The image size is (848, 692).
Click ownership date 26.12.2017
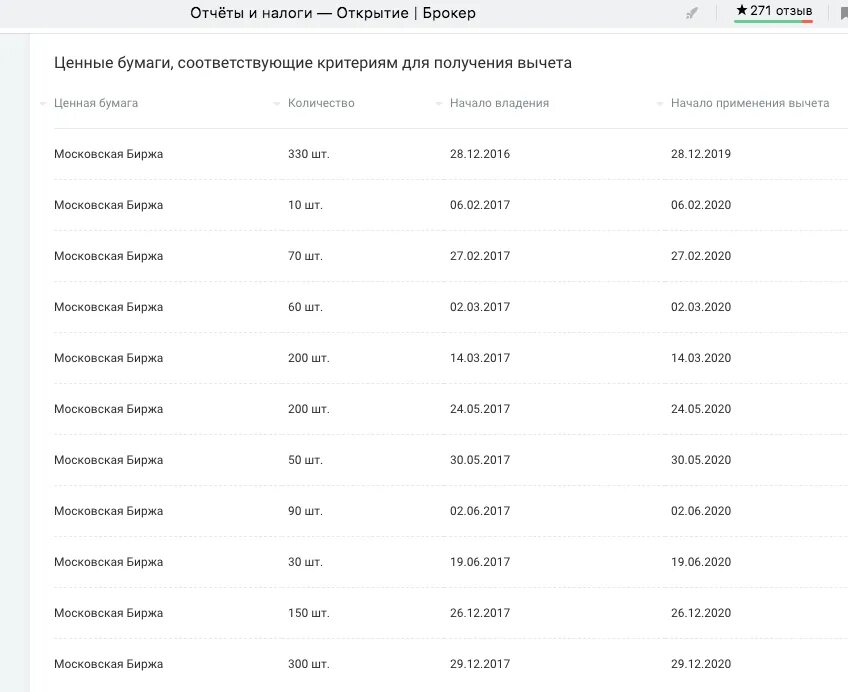(480, 613)
